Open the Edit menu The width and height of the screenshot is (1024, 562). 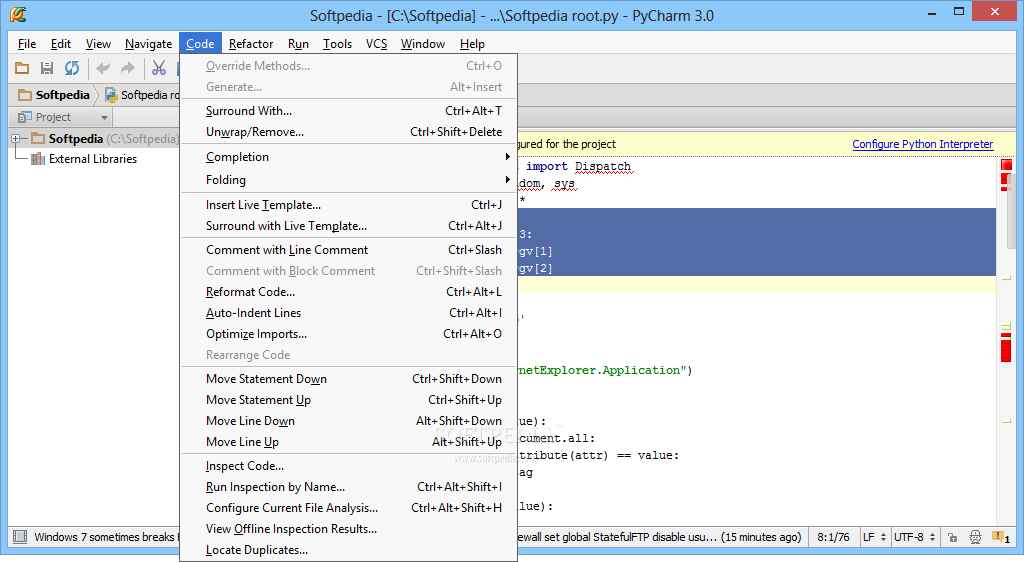click(x=61, y=44)
